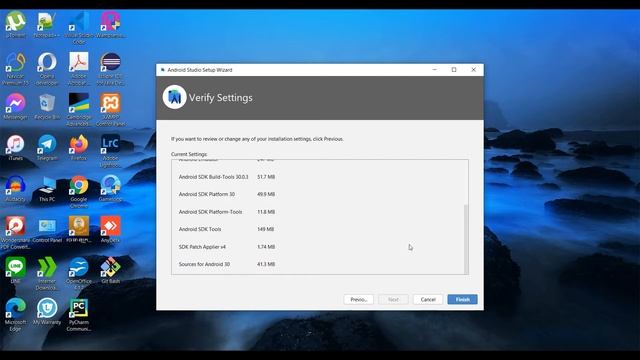Open Firefox desktop shortcut
Viewport: 640px width, 360px height.
[x=79, y=147]
